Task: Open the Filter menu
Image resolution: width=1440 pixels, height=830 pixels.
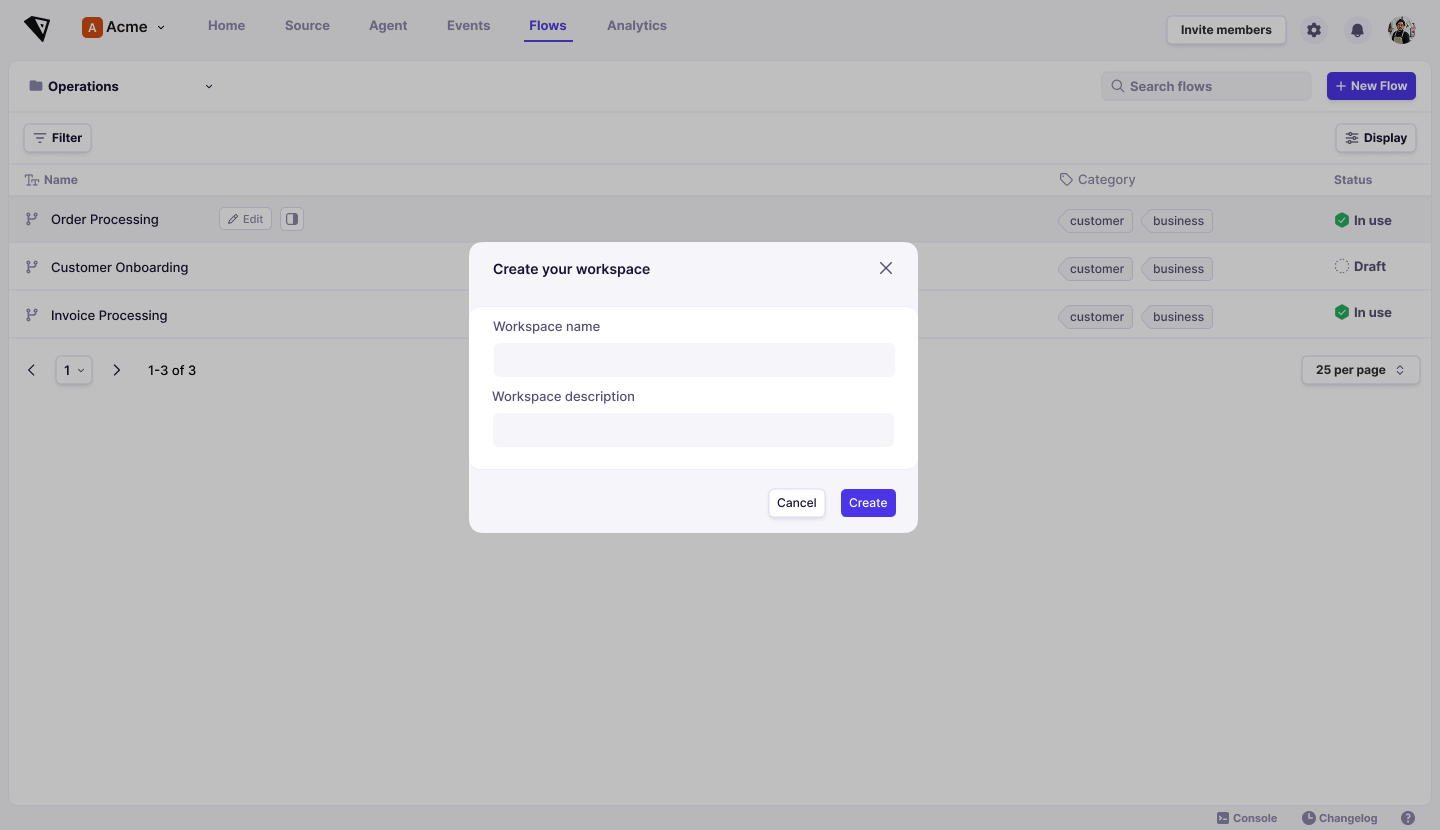Action: [57, 138]
